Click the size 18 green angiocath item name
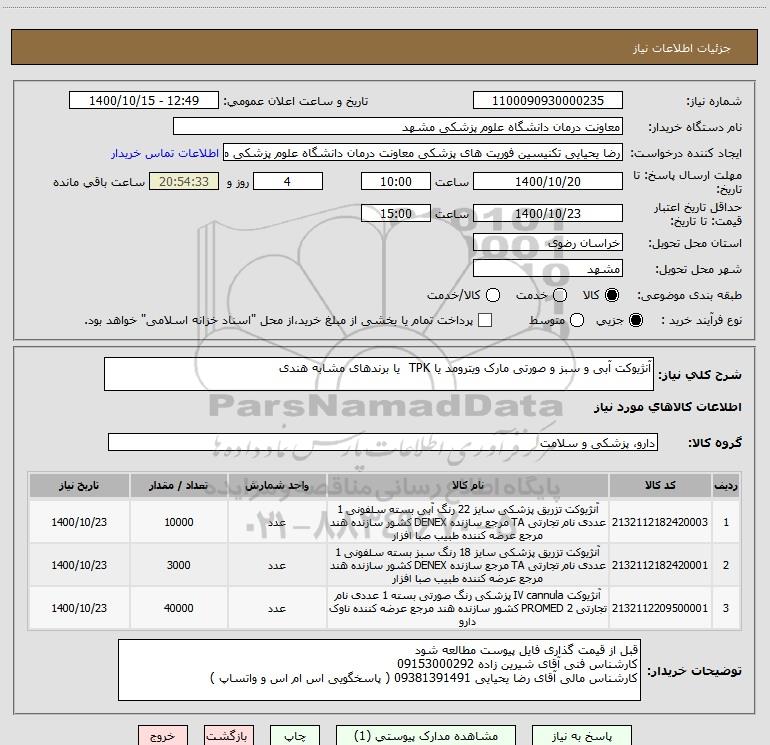The image size is (770, 745). tap(468, 565)
